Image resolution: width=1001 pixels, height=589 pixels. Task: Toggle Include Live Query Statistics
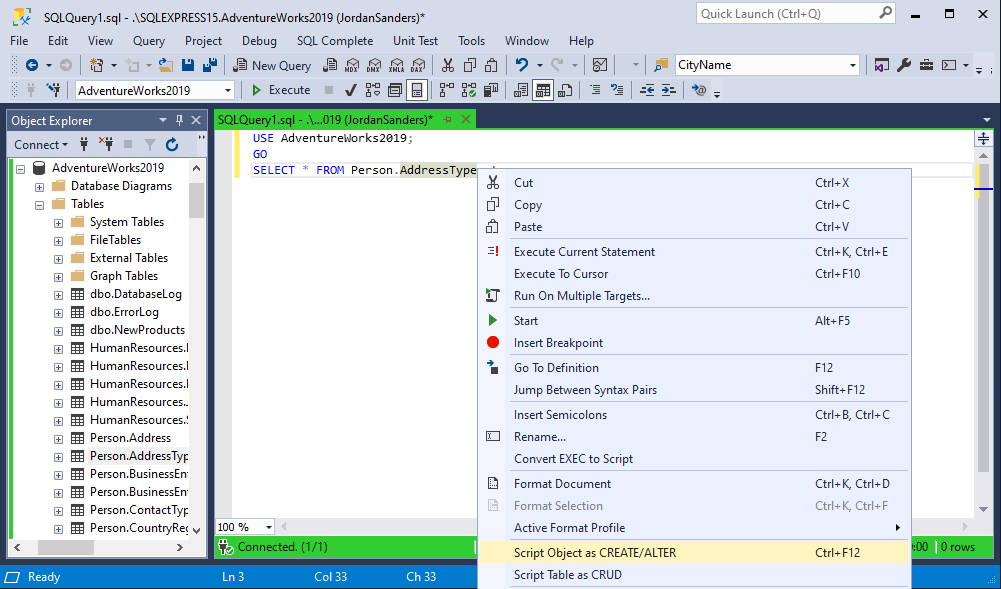tap(469, 90)
